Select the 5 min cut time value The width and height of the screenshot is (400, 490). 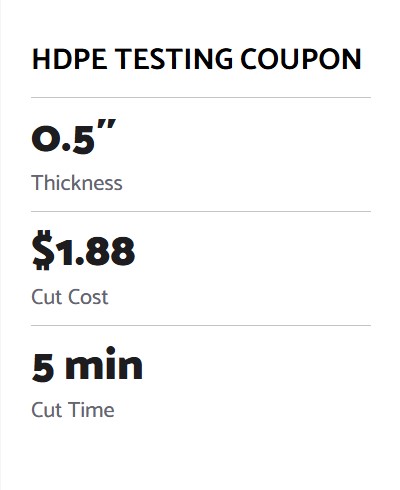click(x=87, y=364)
